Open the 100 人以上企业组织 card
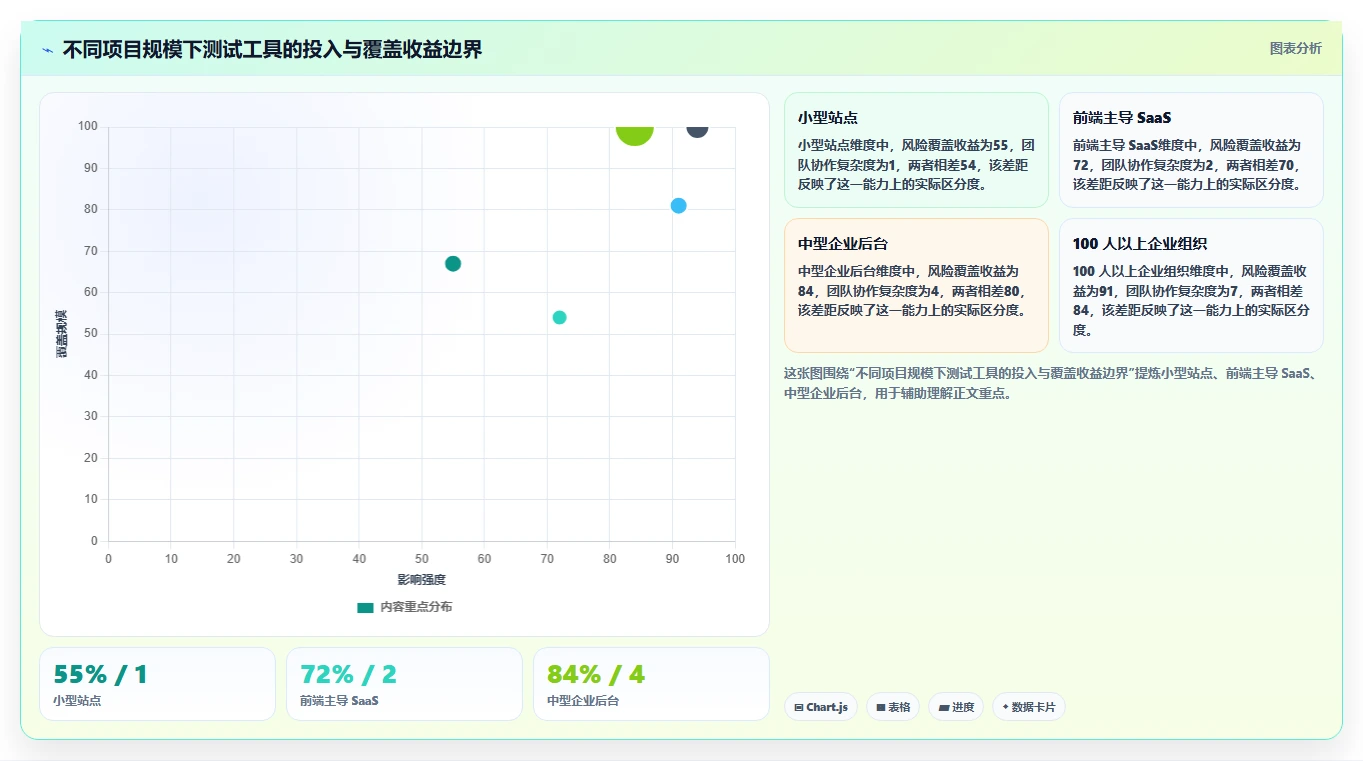Screen dimensions: 1363x761 [1191, 285]
